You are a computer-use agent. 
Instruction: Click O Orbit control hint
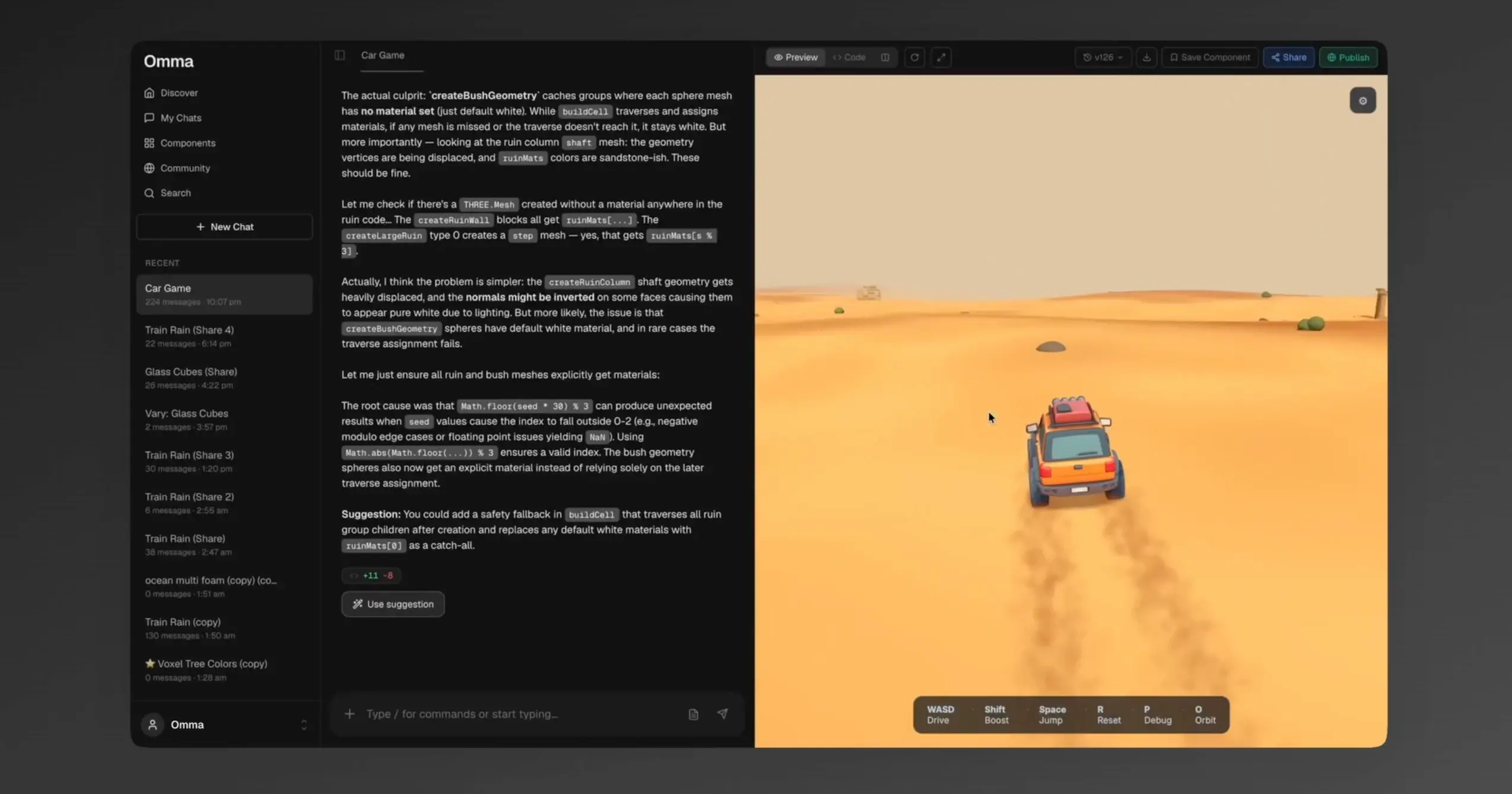[x=1205, y=714]
